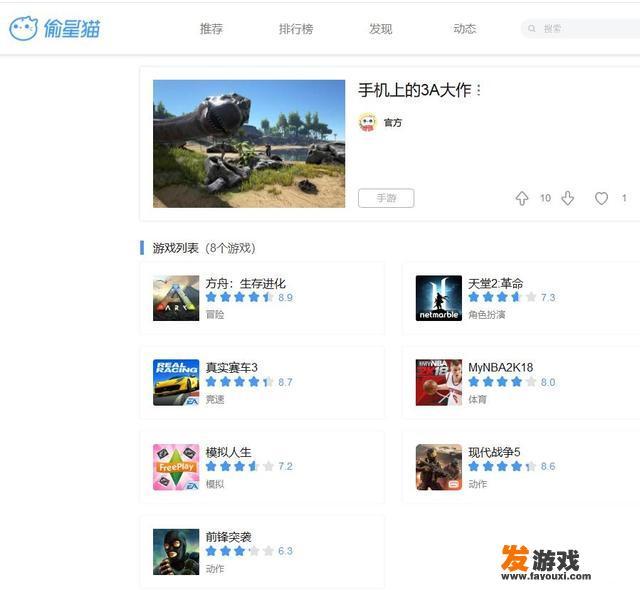This screenshot has width=640, height=590.
Task: Click the 6.3 rating of 前锋突袭
Action: (x=285, y=551)
